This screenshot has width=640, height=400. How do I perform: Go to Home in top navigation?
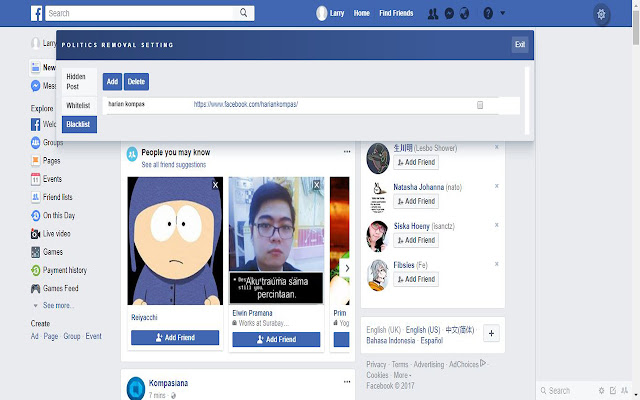362,13
